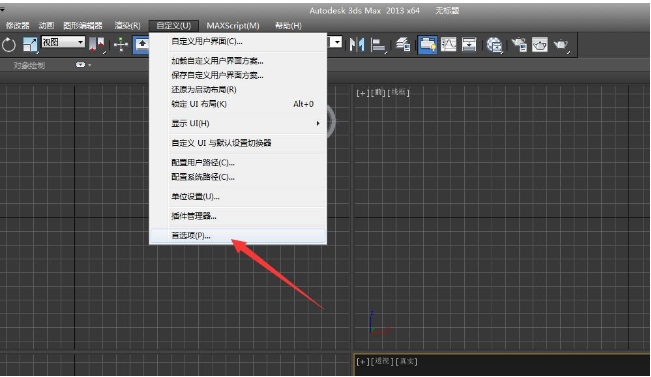Click the Render Production teapot icon
This screenshot has width=651, height=377.
[561, 44]
